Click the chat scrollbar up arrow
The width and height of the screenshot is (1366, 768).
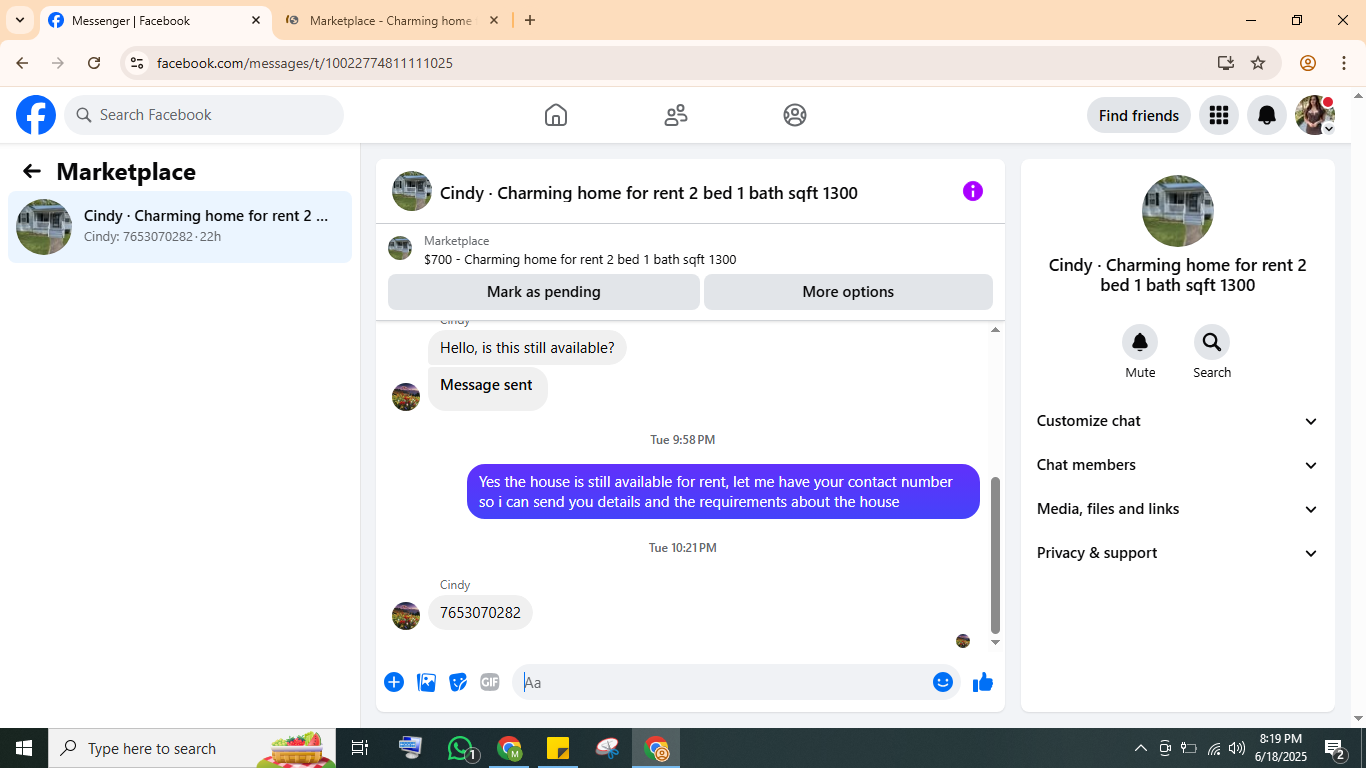click(995, 330)
